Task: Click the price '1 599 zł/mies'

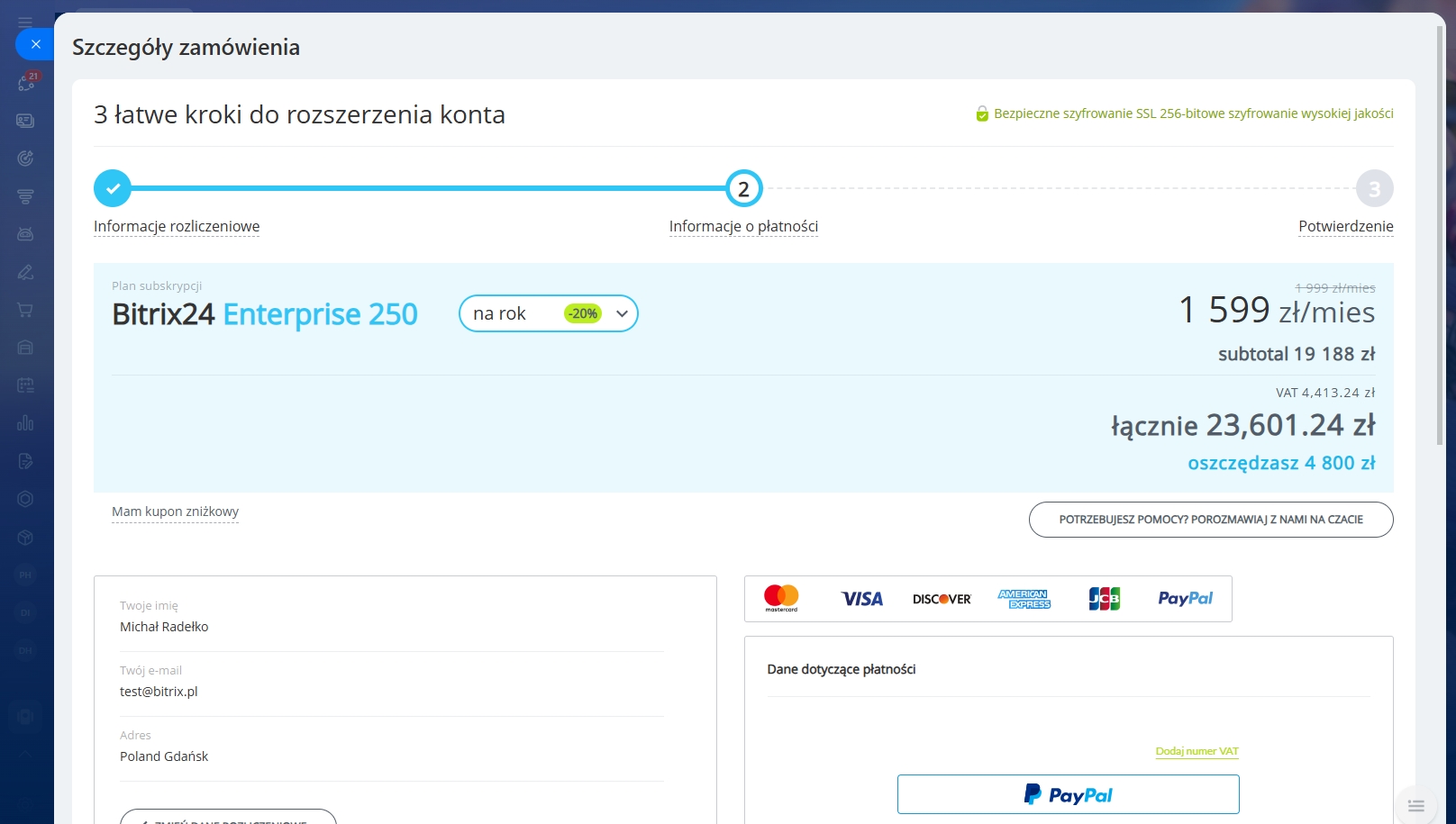Action: pyautogui.click(x=1277, y=311)
